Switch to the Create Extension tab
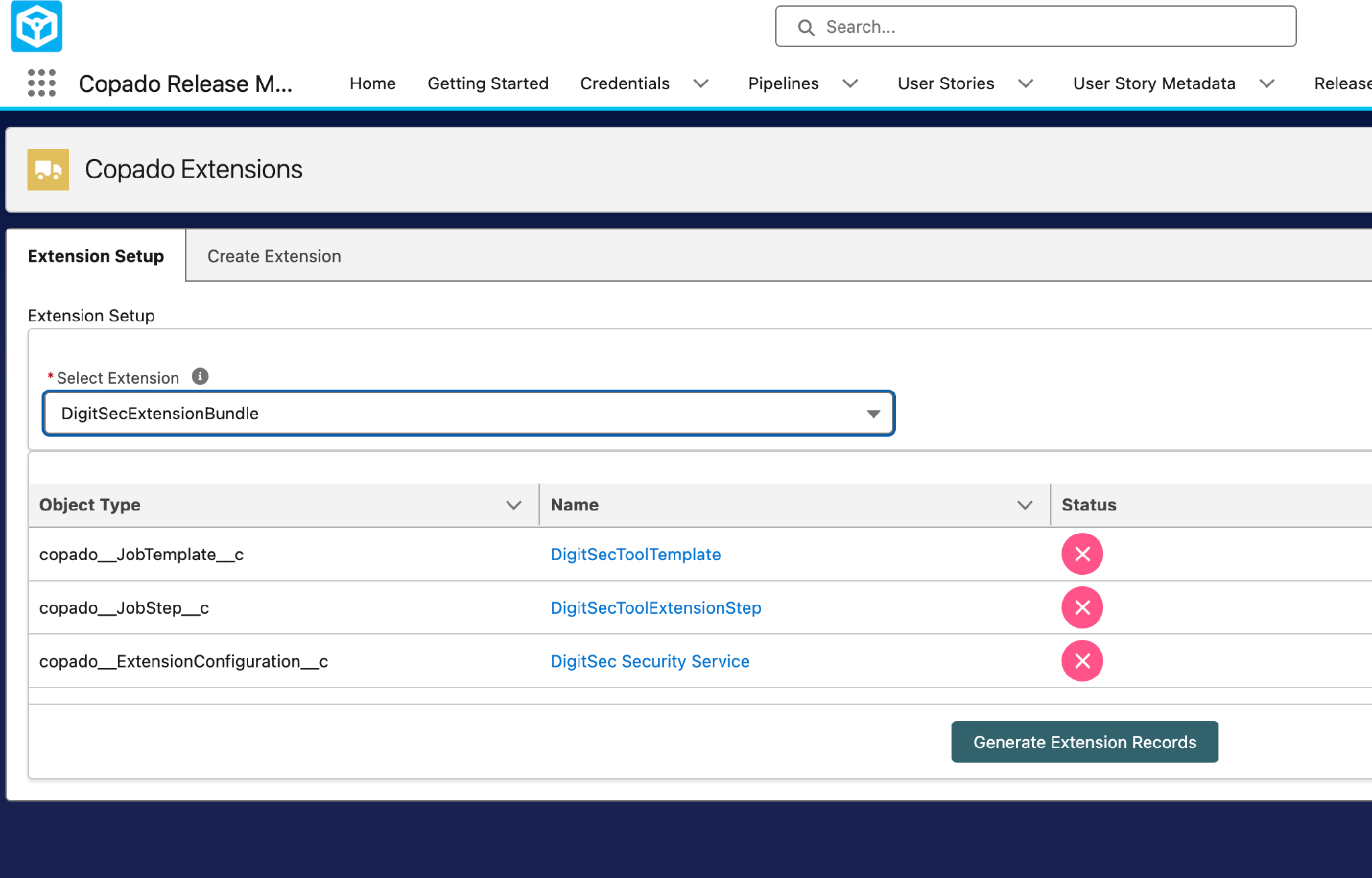The height and width of the screenshot is (878, 1372). click(x=274, y=256)
